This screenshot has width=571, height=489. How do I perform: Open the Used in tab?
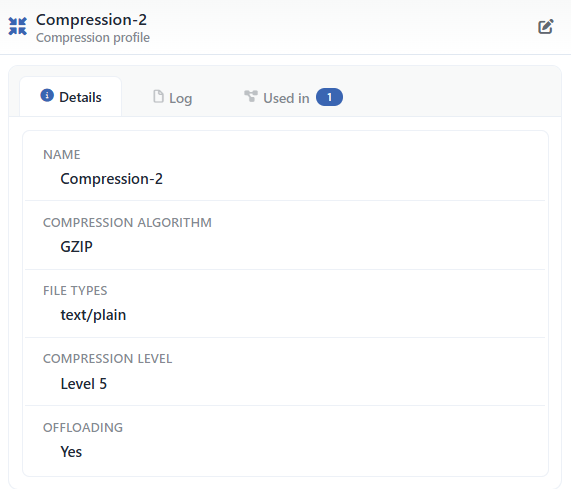coord(293,98)
